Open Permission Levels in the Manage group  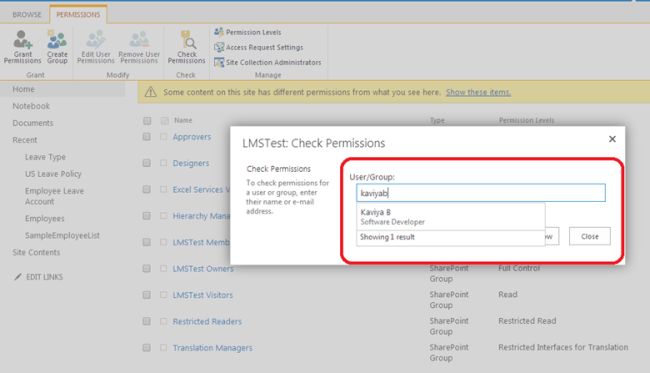coord(247,32)
